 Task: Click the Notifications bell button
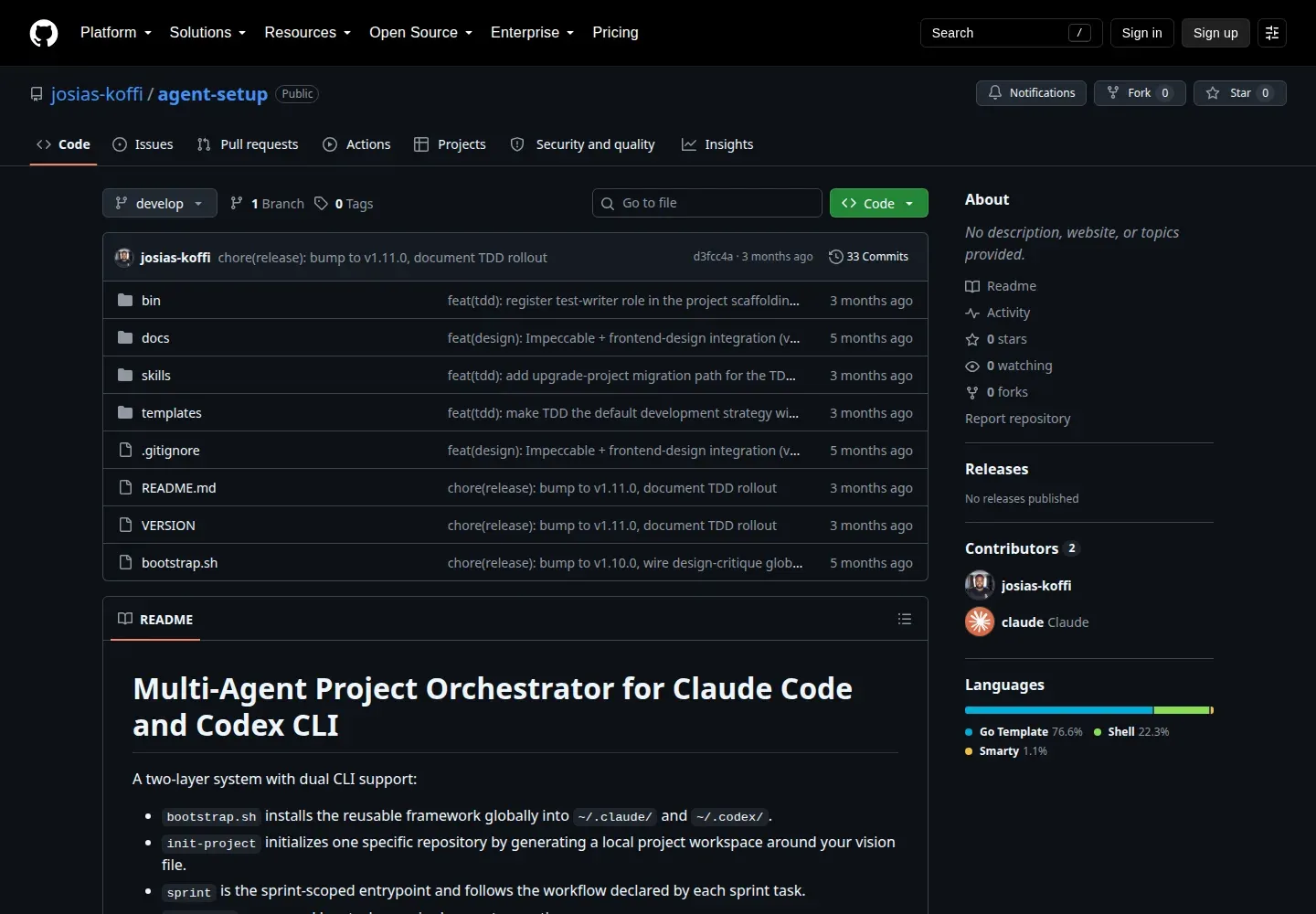point(1032,93)
